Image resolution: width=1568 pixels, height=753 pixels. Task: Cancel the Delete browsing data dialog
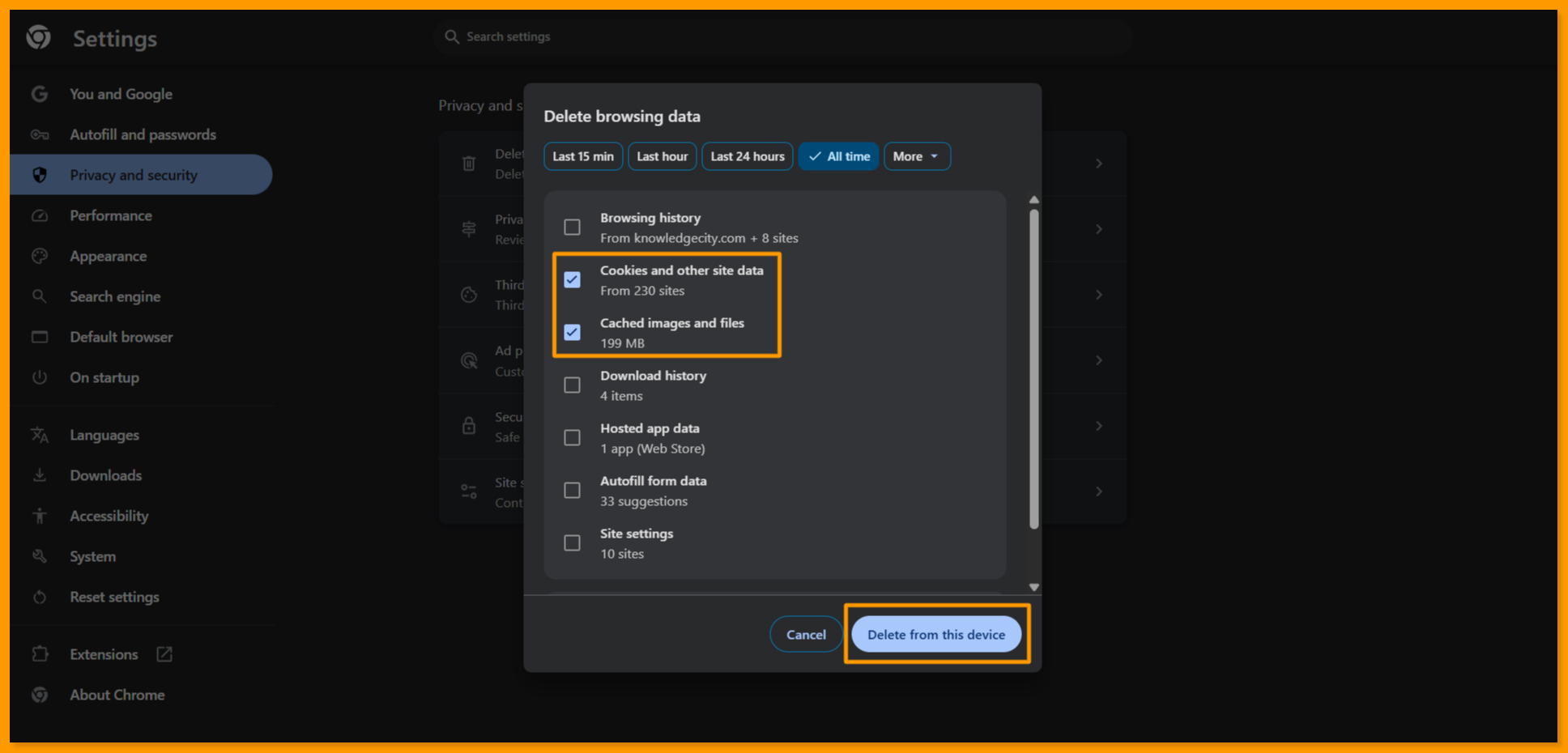[806, 634]
